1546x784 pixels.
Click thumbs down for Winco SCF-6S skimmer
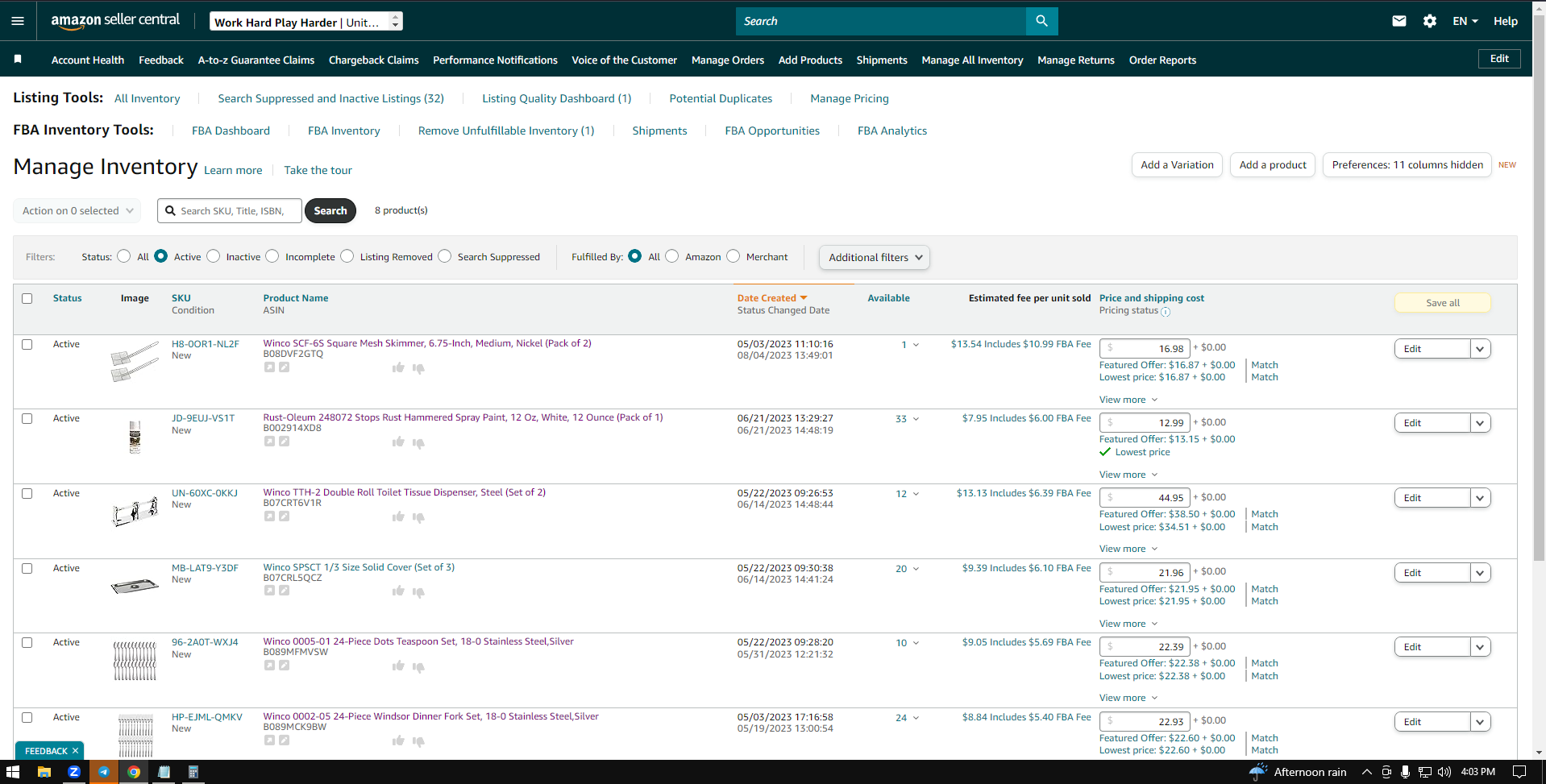point(418,368)
